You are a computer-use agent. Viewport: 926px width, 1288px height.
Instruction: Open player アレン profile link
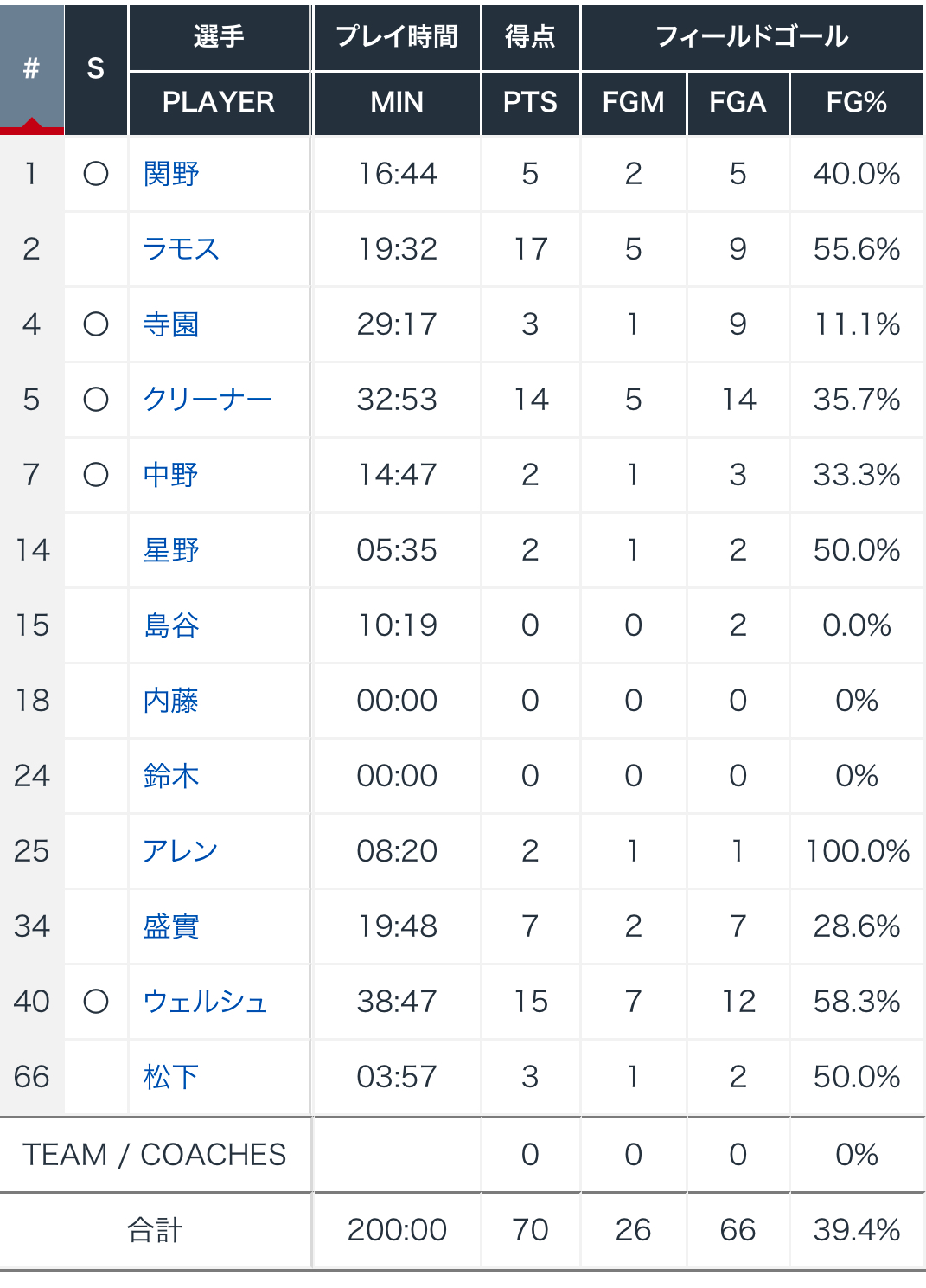(181, 851)
